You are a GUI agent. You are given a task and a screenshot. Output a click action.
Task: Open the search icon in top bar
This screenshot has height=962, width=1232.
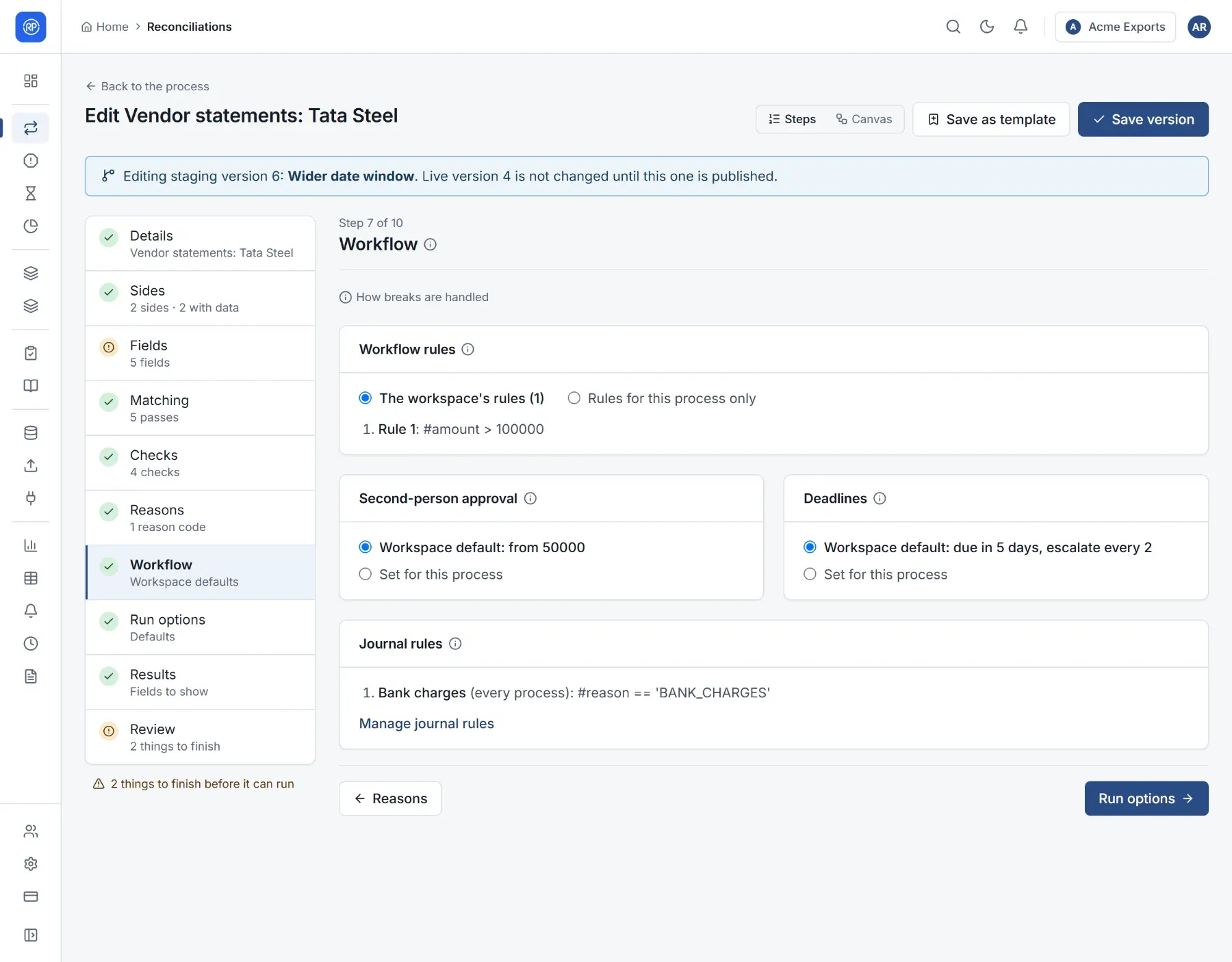point(953,27)
